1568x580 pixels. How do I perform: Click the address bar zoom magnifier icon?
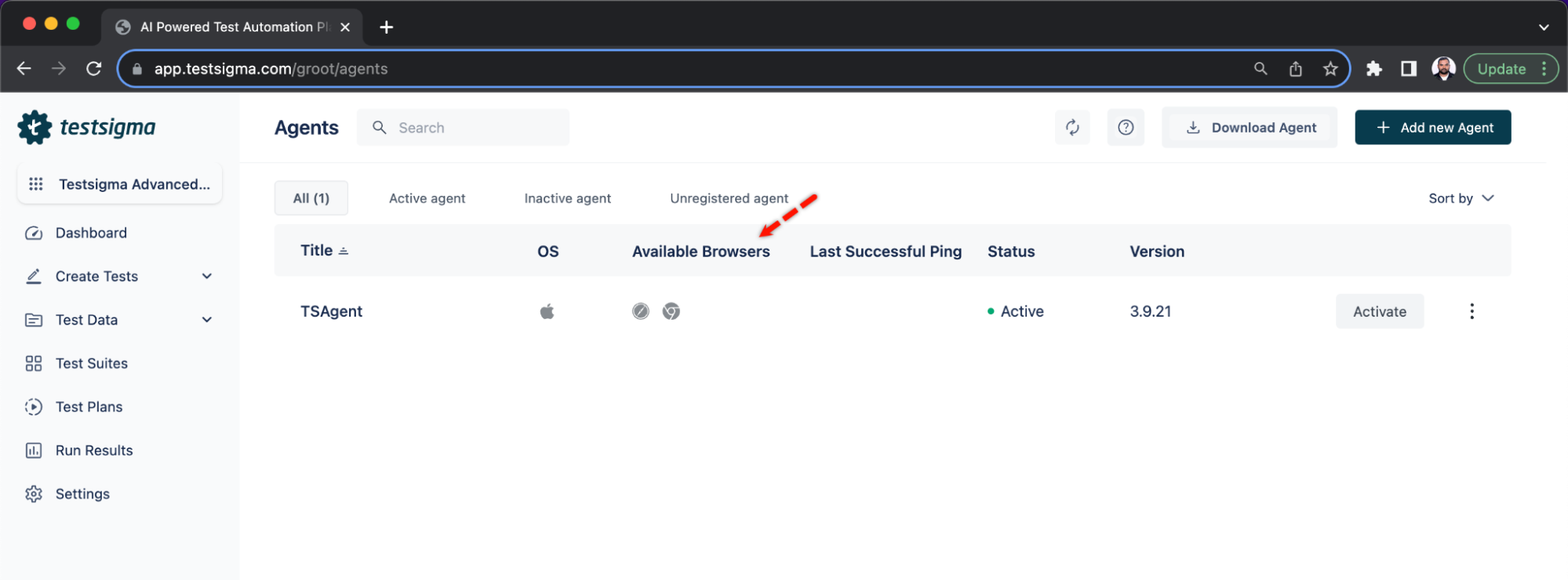(x=1261, y=69)
